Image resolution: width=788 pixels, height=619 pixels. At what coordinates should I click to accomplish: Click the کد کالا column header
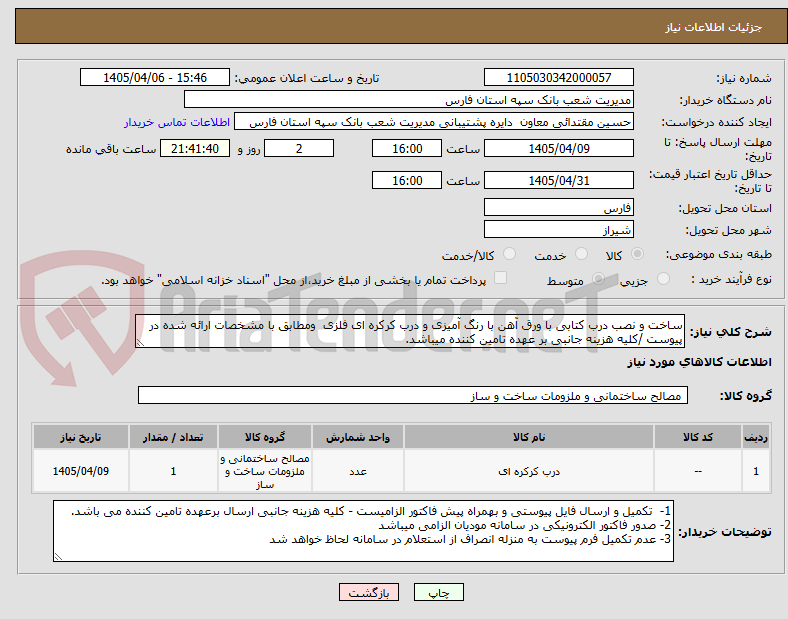click(x=698, y=437)
